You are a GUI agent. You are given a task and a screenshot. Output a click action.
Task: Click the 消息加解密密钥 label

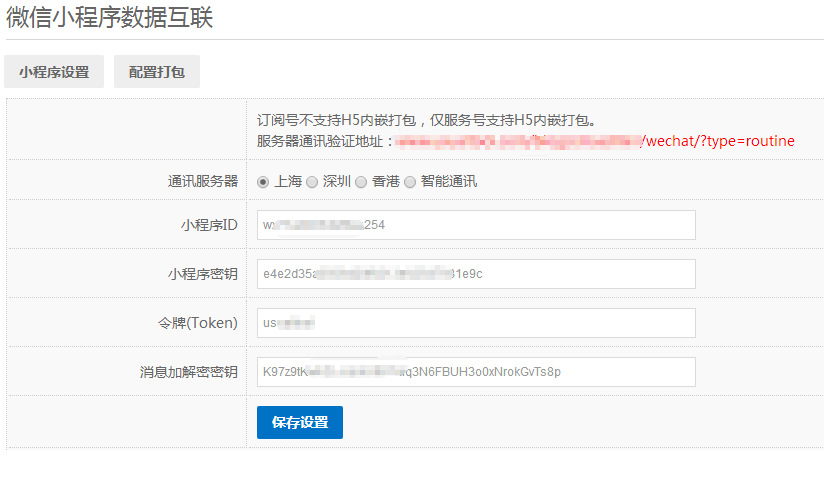tap(189, 372)
